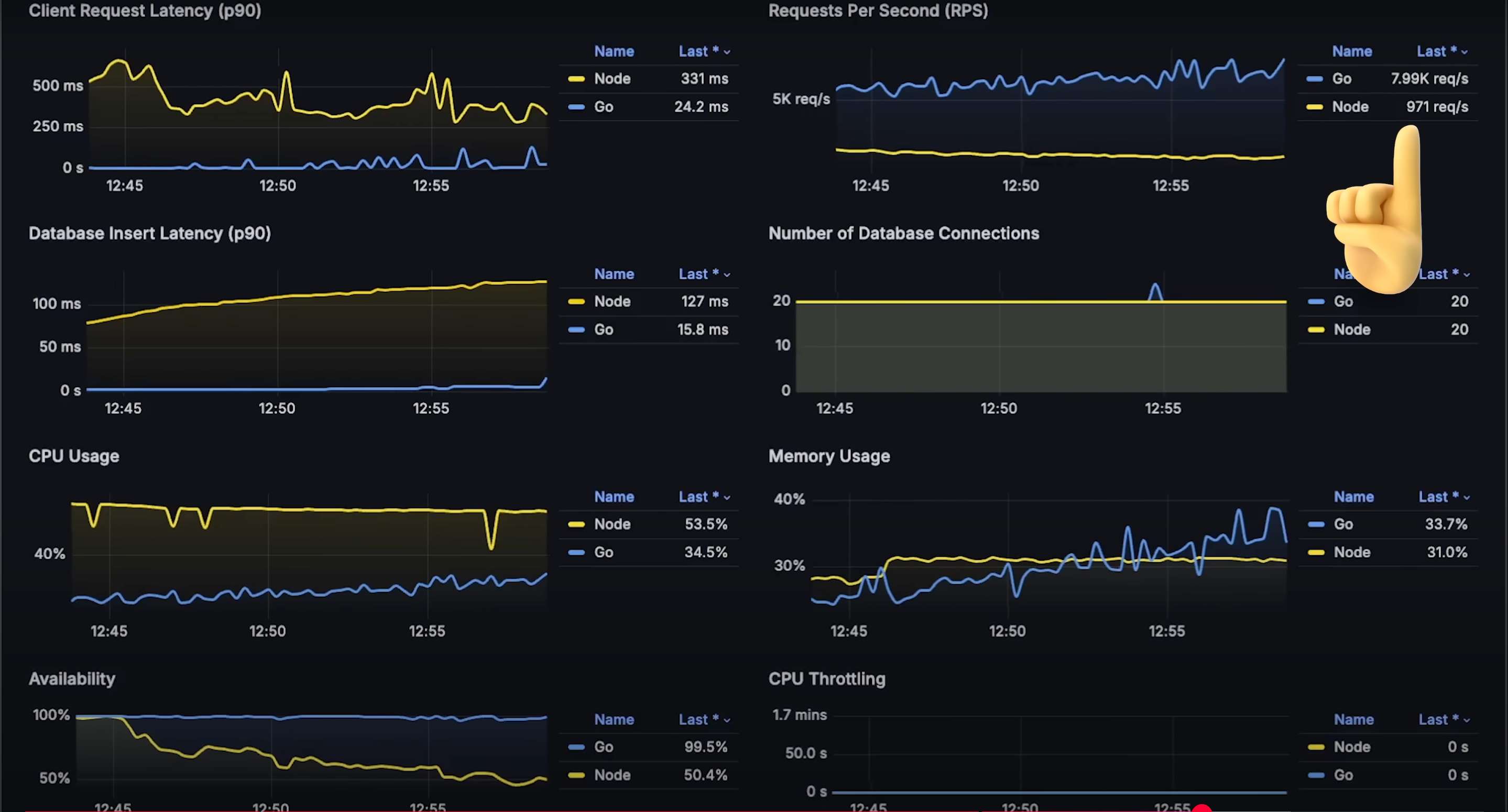
Task: Toggle Go series in Client Request Latency legend
Action: coord(604,106)
